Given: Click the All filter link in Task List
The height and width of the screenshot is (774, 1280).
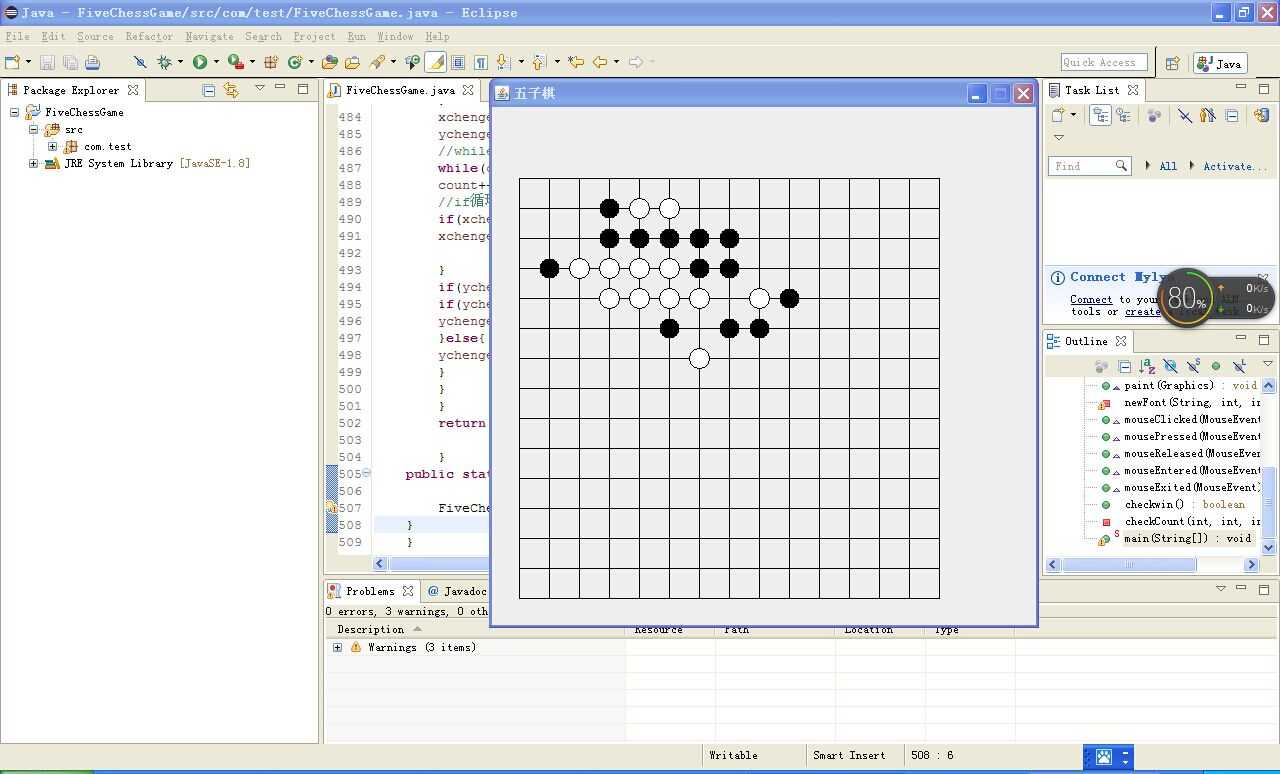Looking at the screenshot, I should [x=1168, y=166].
